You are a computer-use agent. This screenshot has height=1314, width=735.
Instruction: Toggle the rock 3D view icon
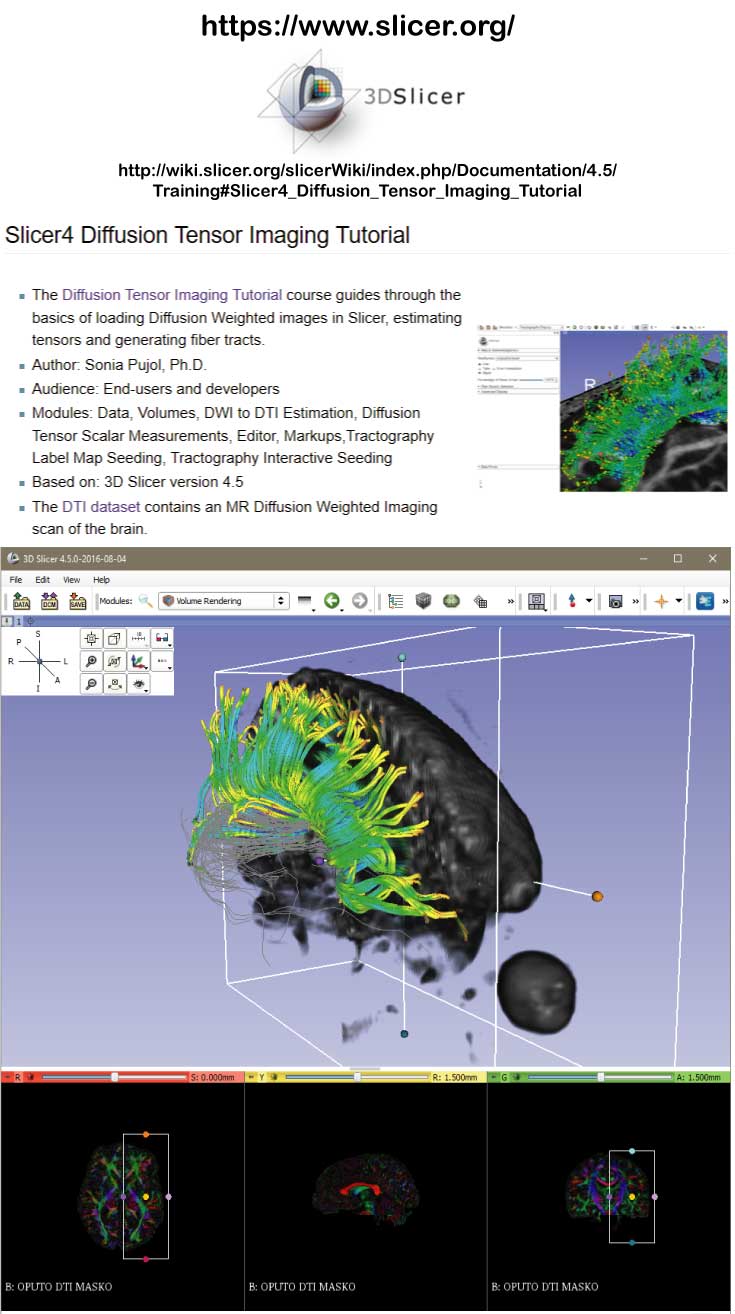[114, 684]
